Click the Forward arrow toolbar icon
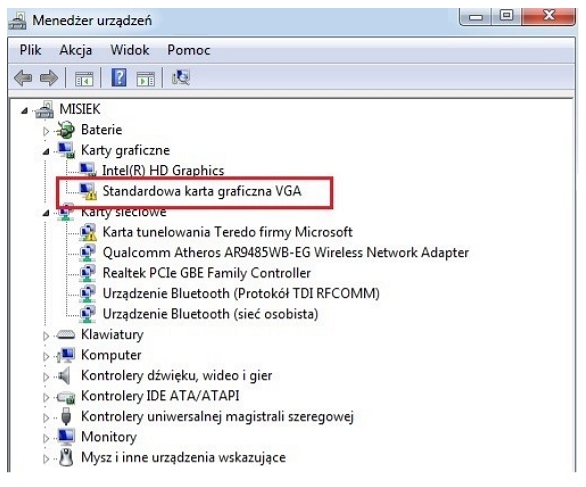586x487 pixels. point(49,78)
